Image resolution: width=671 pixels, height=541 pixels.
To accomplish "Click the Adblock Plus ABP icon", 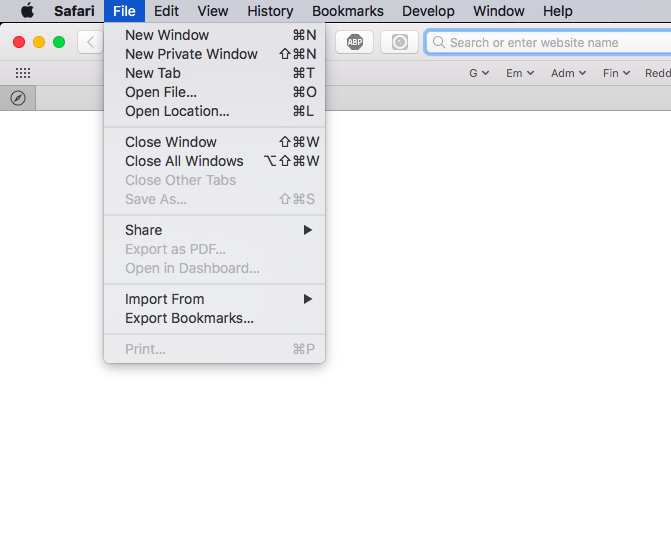I will (x=354, y=42).
